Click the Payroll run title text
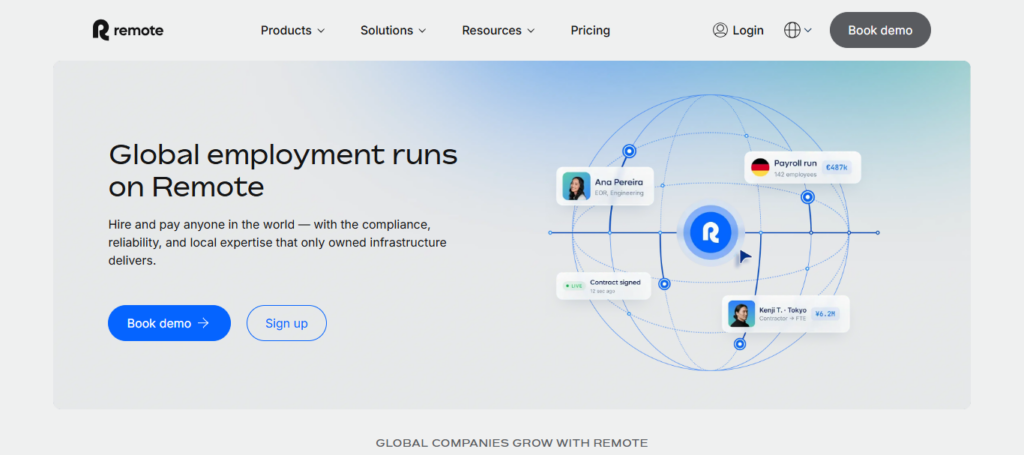The width and height of the screenshot is (1024, 455). (x=795, y=163)
